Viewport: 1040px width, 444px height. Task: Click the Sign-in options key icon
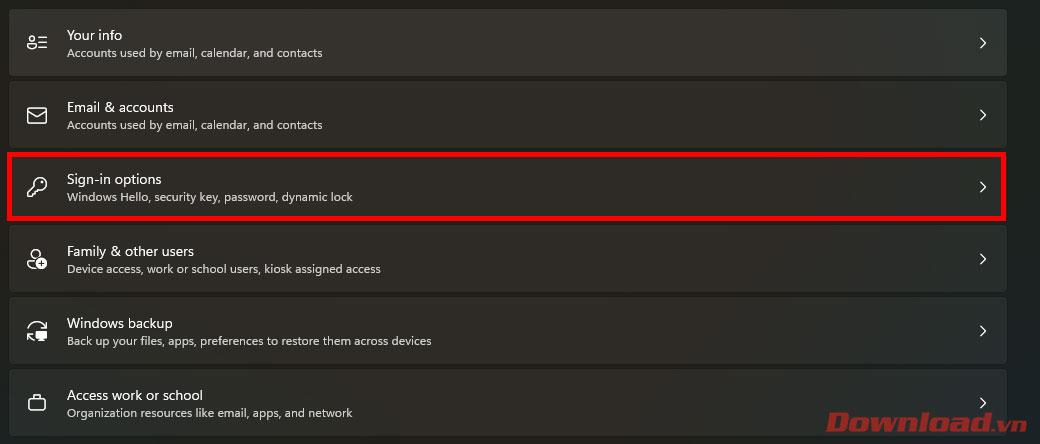click(37, 187)
